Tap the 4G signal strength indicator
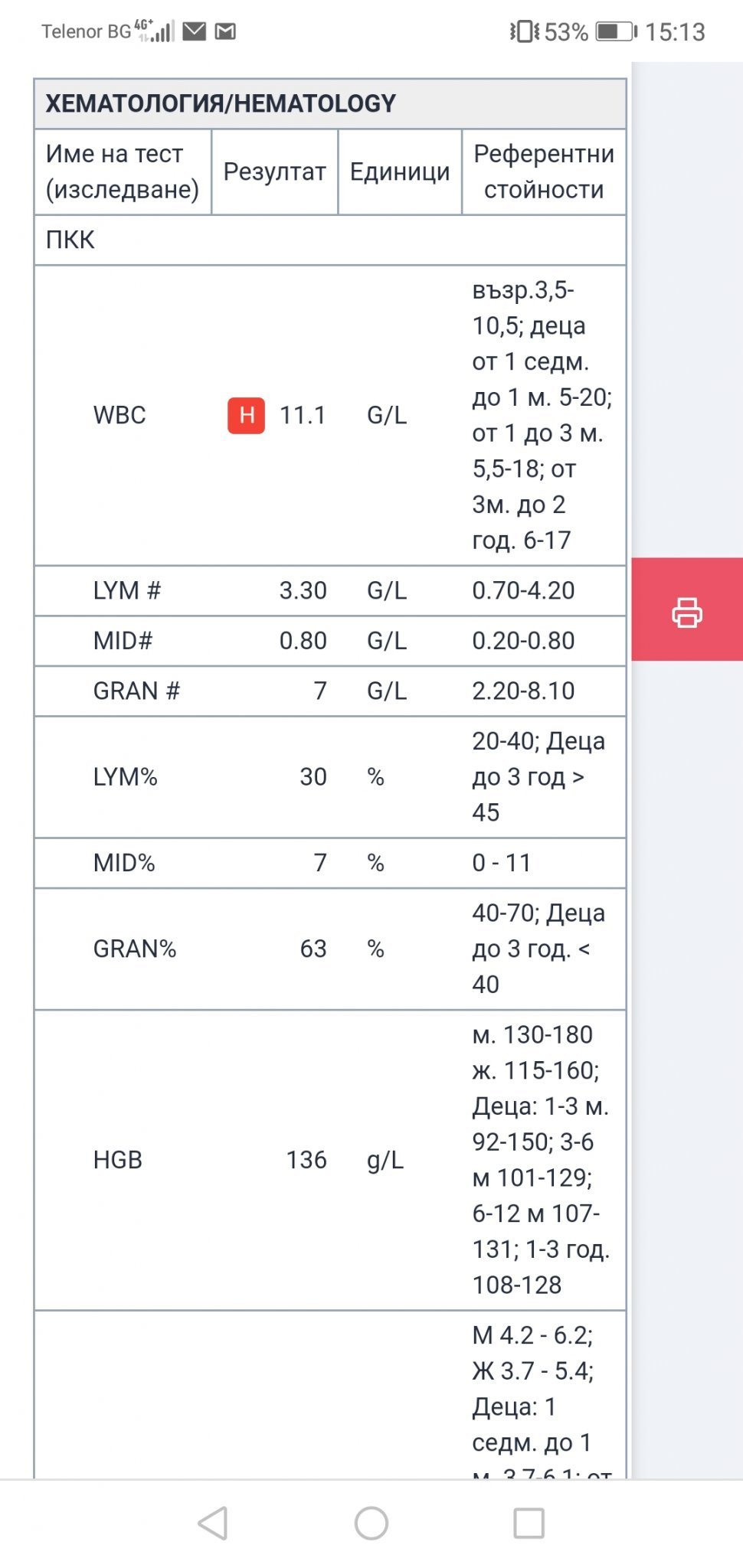The image size is (743, 1568). pyautogui.click(x=155, y=31)
